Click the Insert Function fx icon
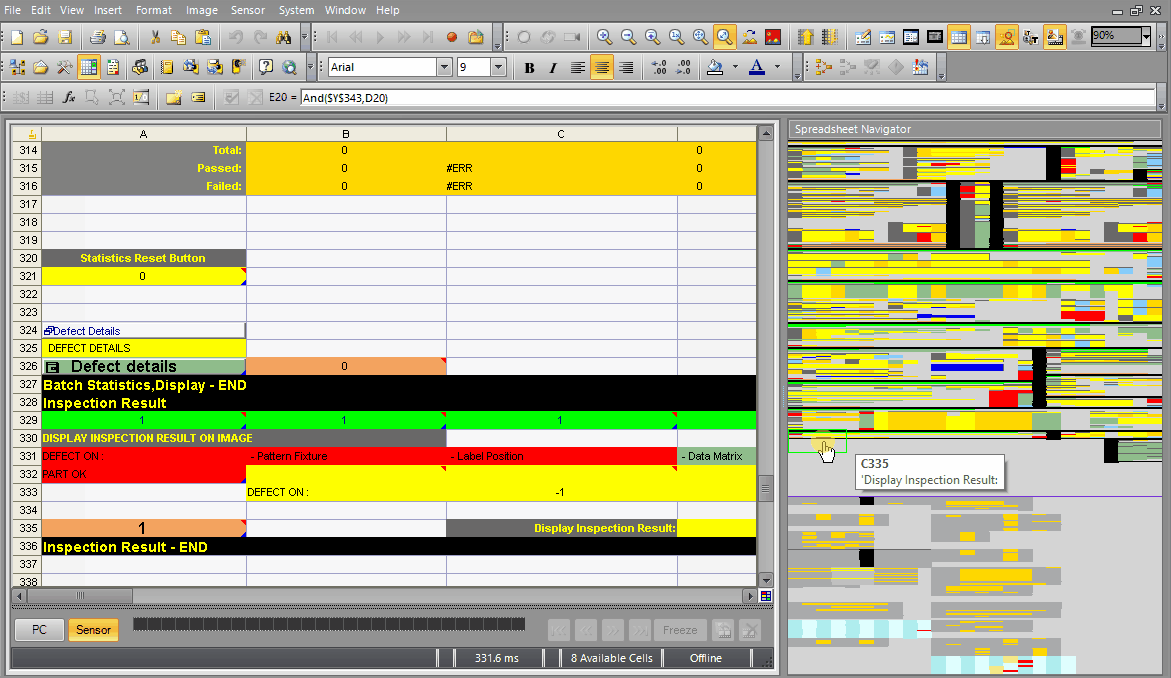This screenshot has width=1171, height=678. (x=69, y=97)
